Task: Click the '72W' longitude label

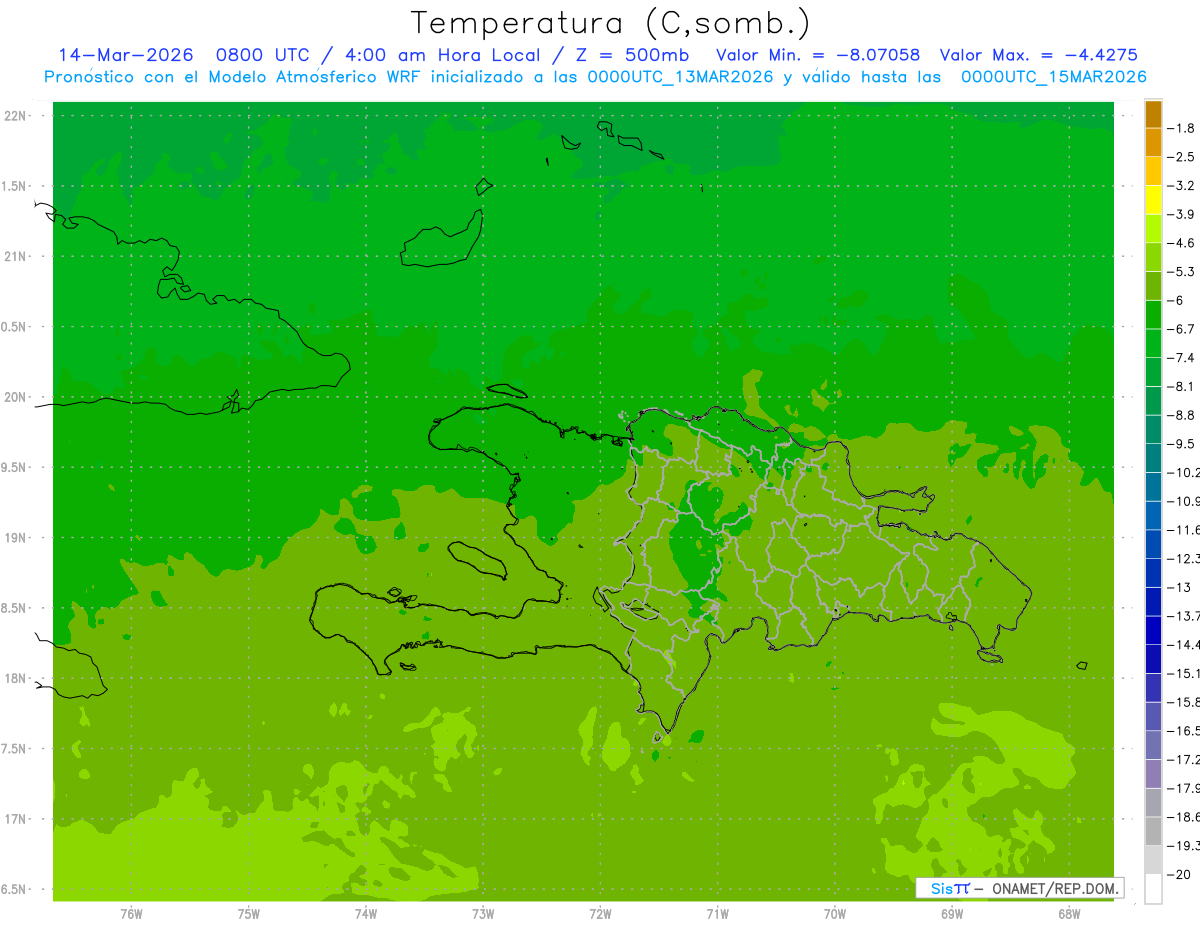Action: pos(600,915)
